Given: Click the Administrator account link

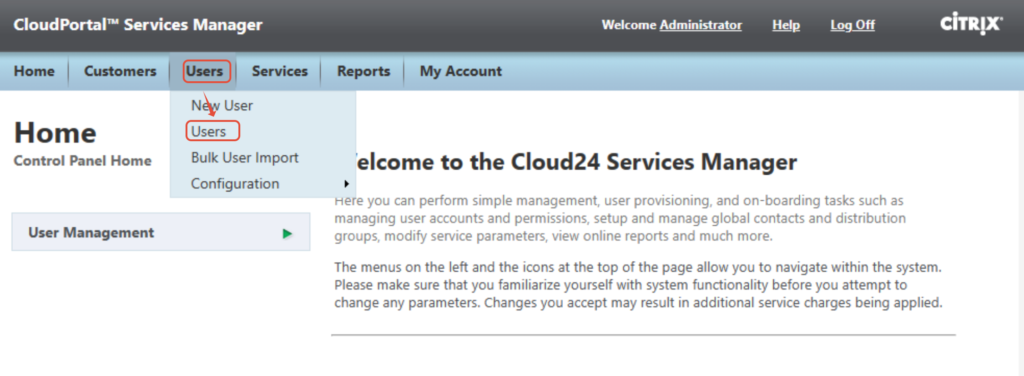Looking at the screenshot, I should click(x=701, y=25).
